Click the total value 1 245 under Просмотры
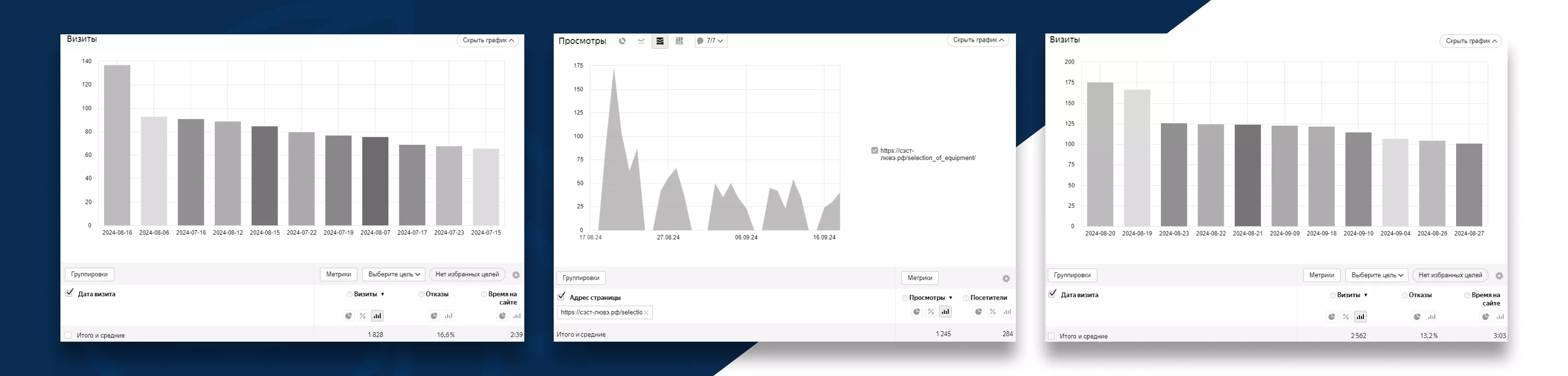The image size is (1568, 376). pyautogui.click(x=944, y=334)
